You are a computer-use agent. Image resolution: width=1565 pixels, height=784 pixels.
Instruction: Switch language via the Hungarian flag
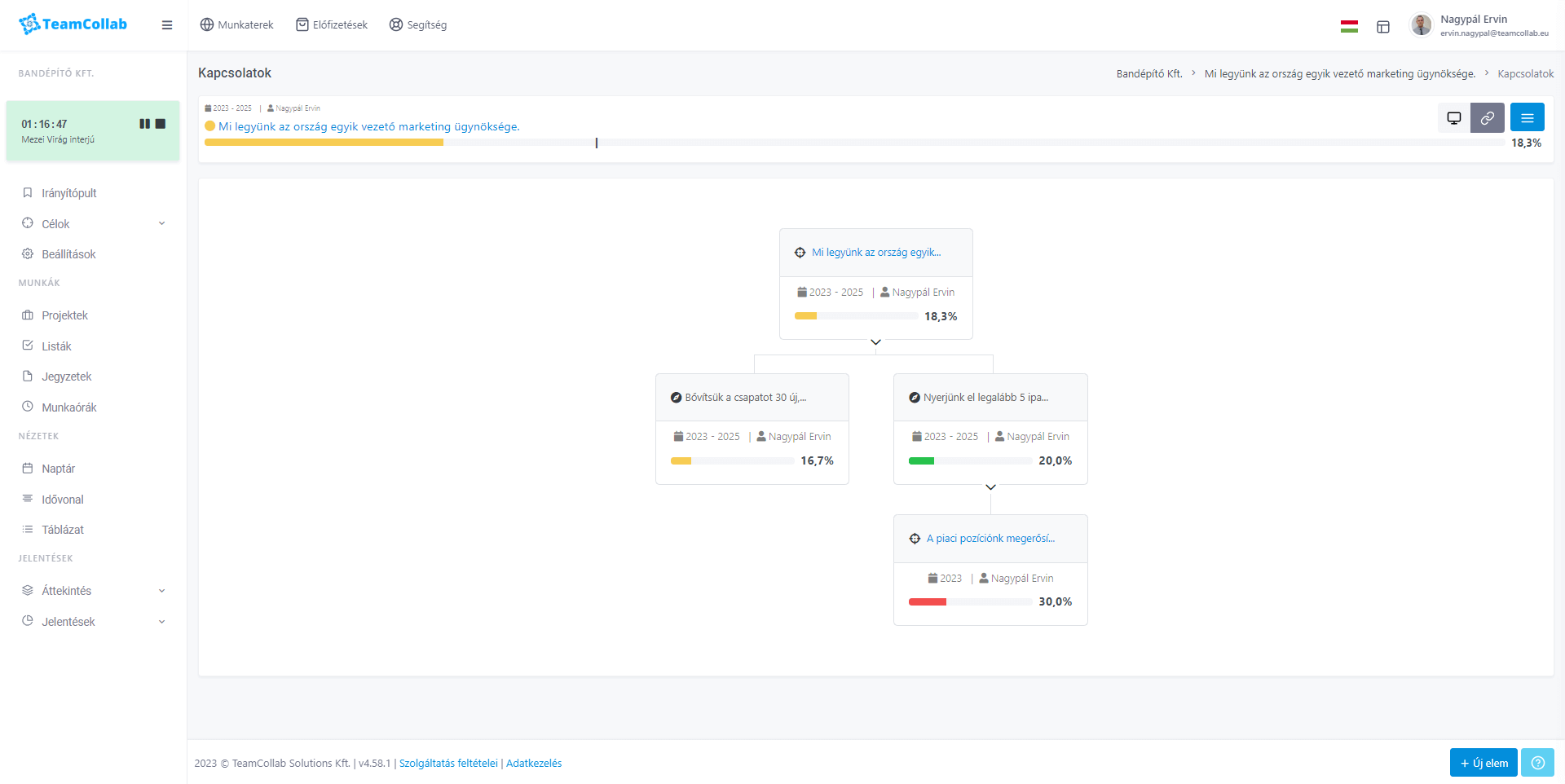click(1349, 26)
